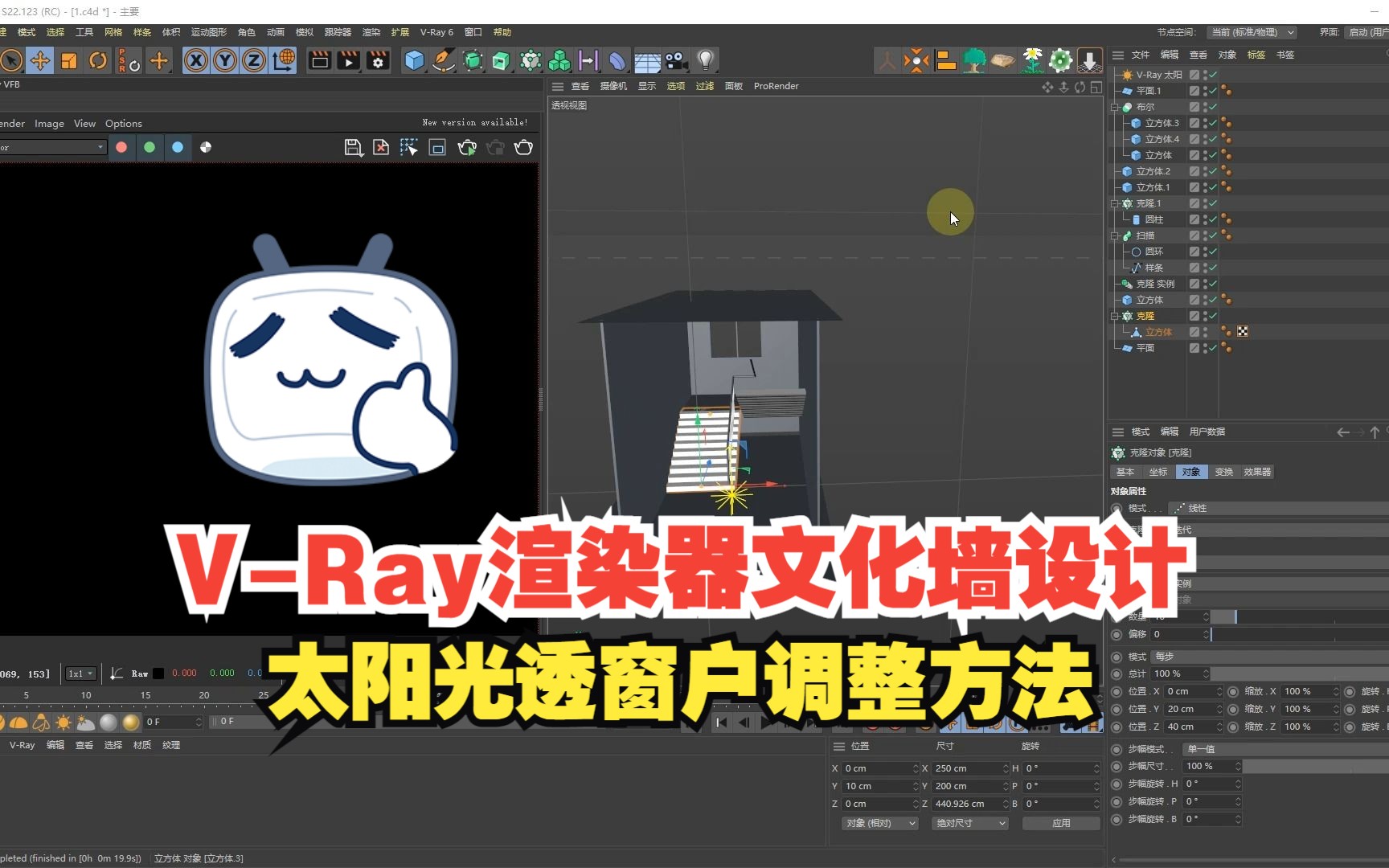Click Render View clapperboard icon
This screenshot has width=1389, height=868.
pyautogui.click(x=320, y=60)
